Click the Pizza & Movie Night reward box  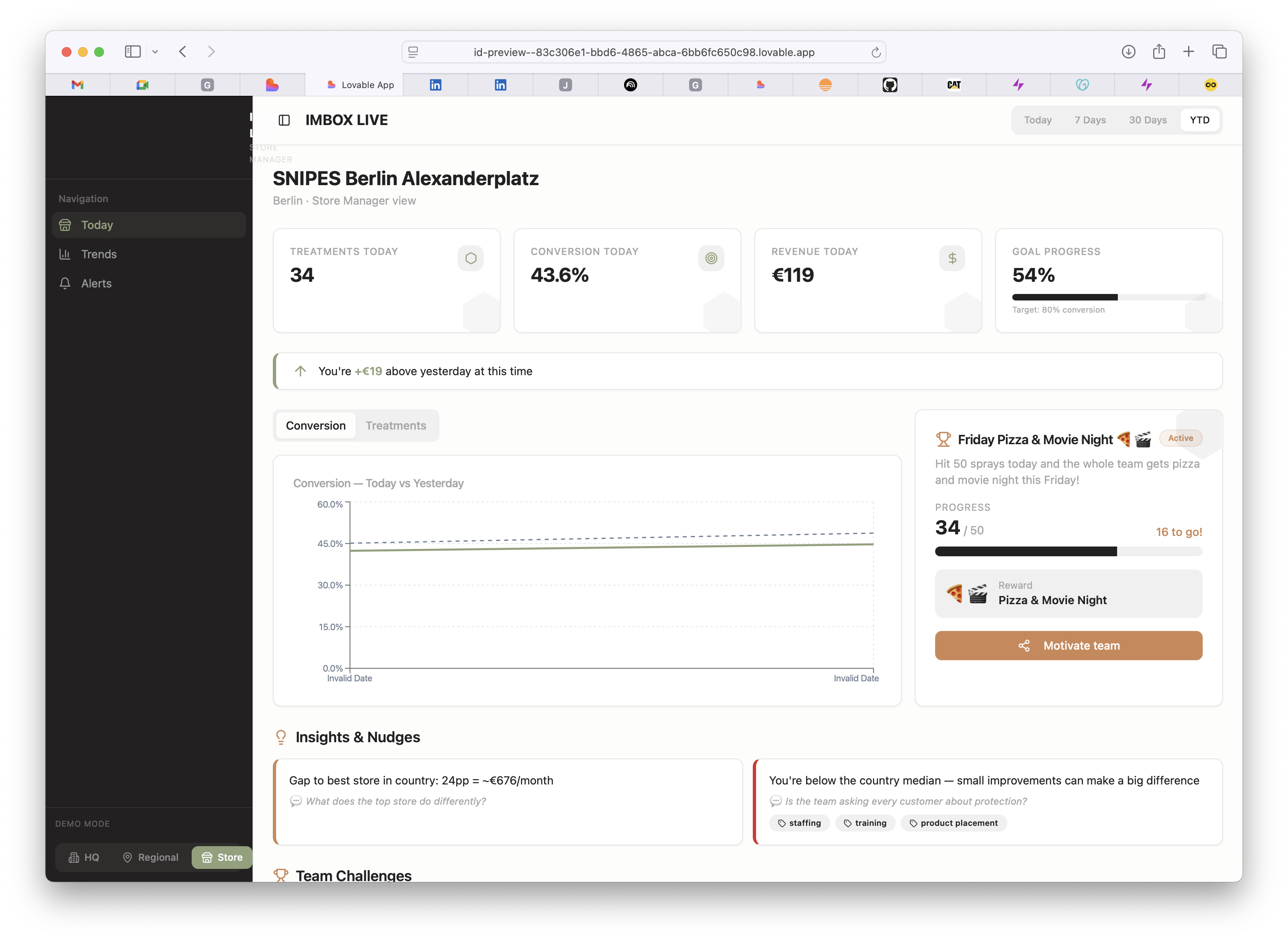[1068, 594]
